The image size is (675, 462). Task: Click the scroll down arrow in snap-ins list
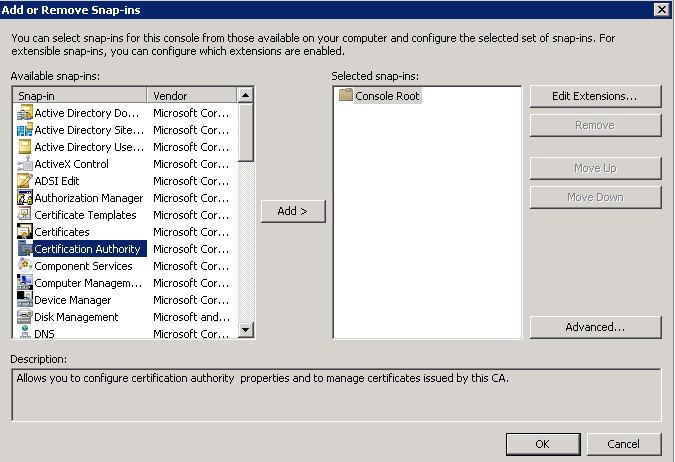point(245,330)
